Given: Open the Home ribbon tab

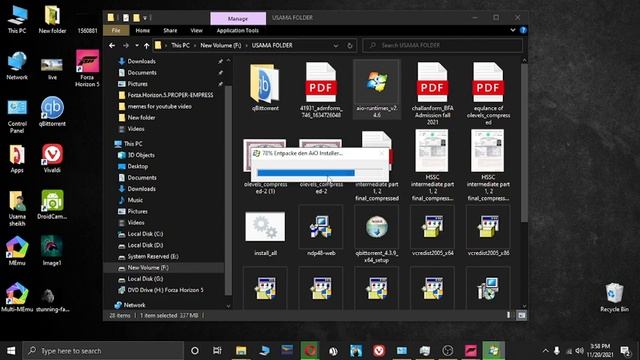Looking at the screenshot, I should (x=142, y=31).
